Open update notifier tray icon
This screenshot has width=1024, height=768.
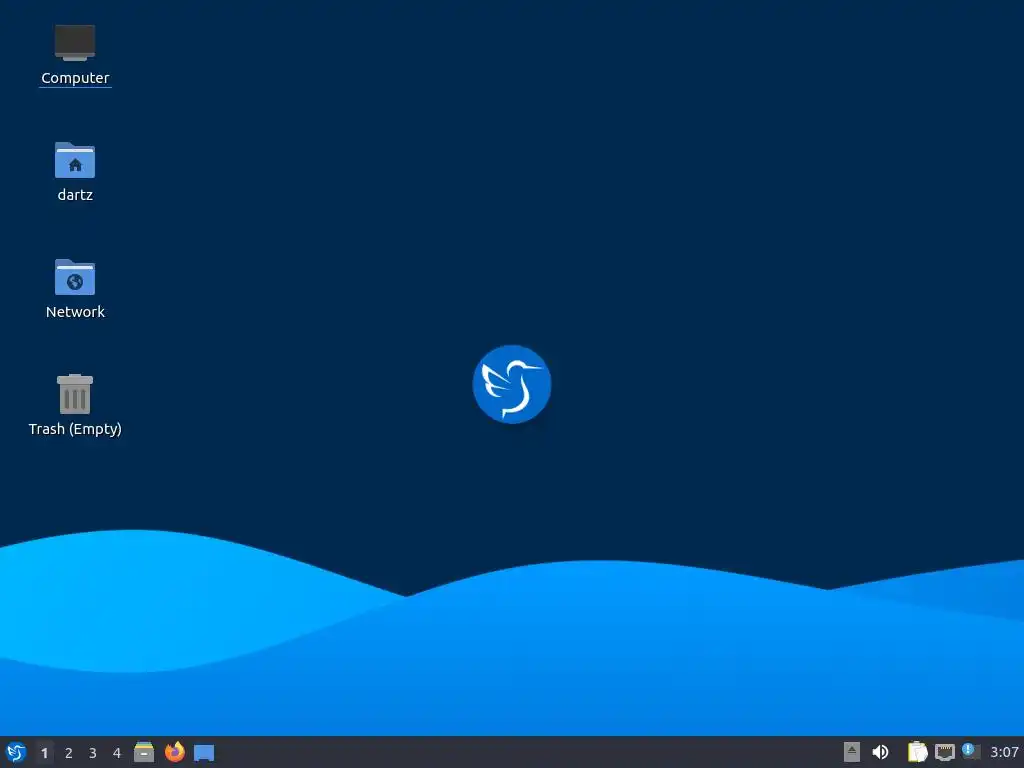971,751
